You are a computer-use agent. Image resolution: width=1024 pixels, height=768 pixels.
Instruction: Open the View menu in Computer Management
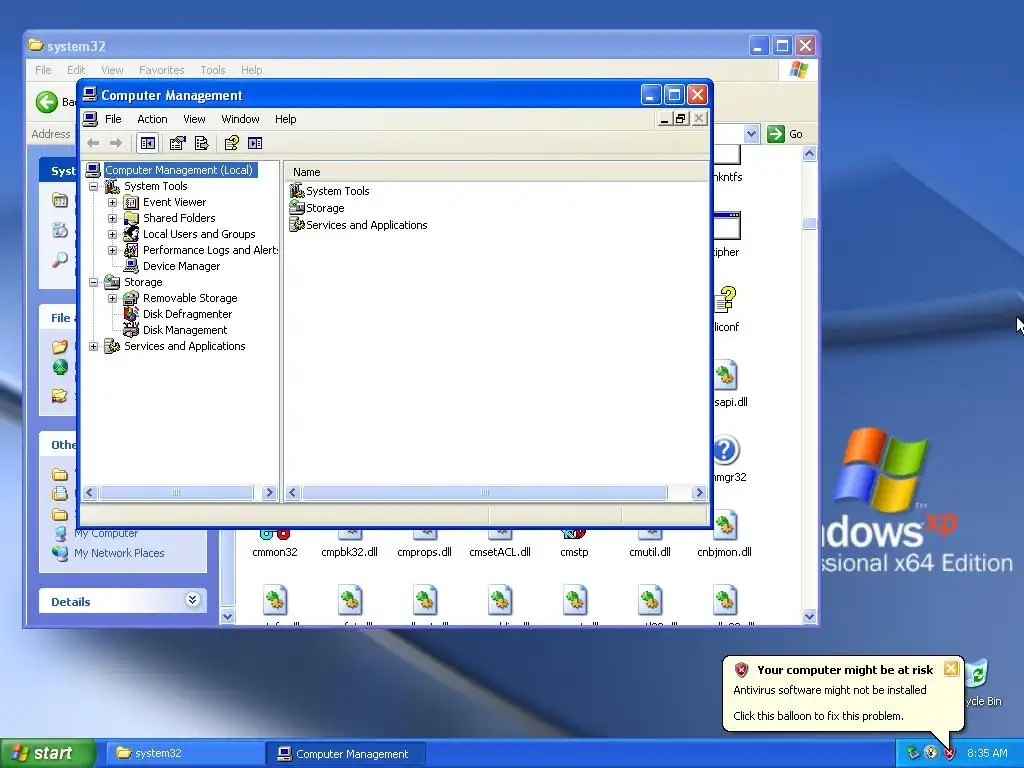click(x=194, y=119)
